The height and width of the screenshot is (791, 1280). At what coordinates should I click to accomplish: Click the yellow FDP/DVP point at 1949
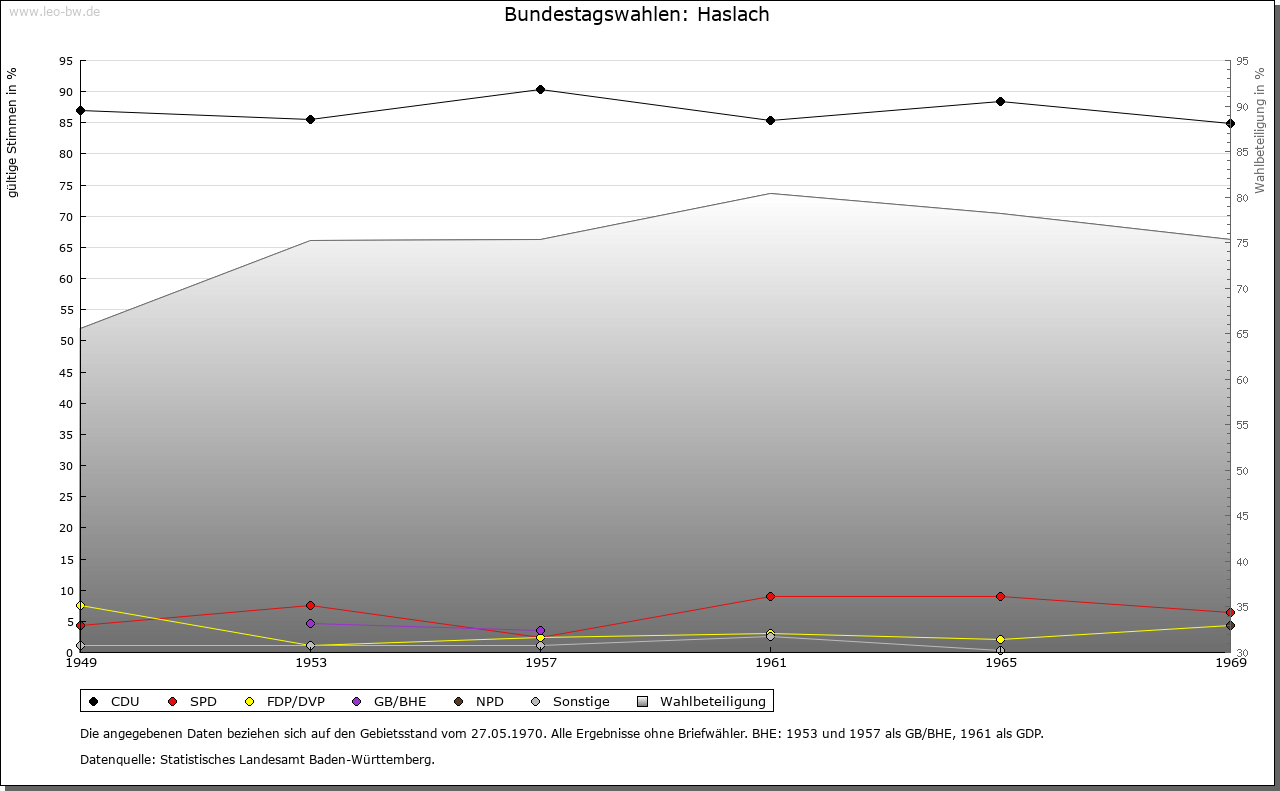tap(81, 606)
